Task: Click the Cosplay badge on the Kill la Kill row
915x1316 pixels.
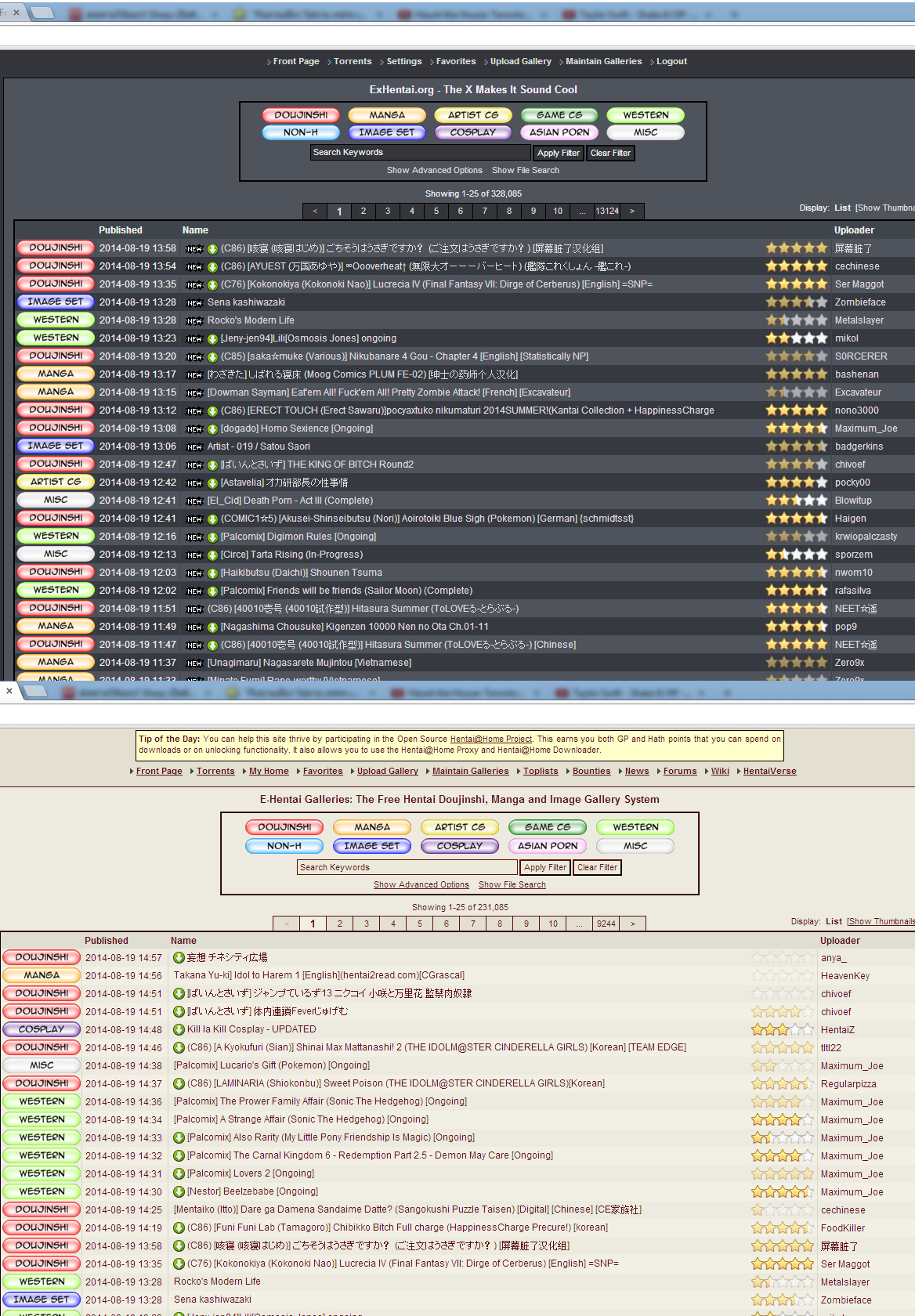Action: tap(42, 1029)
